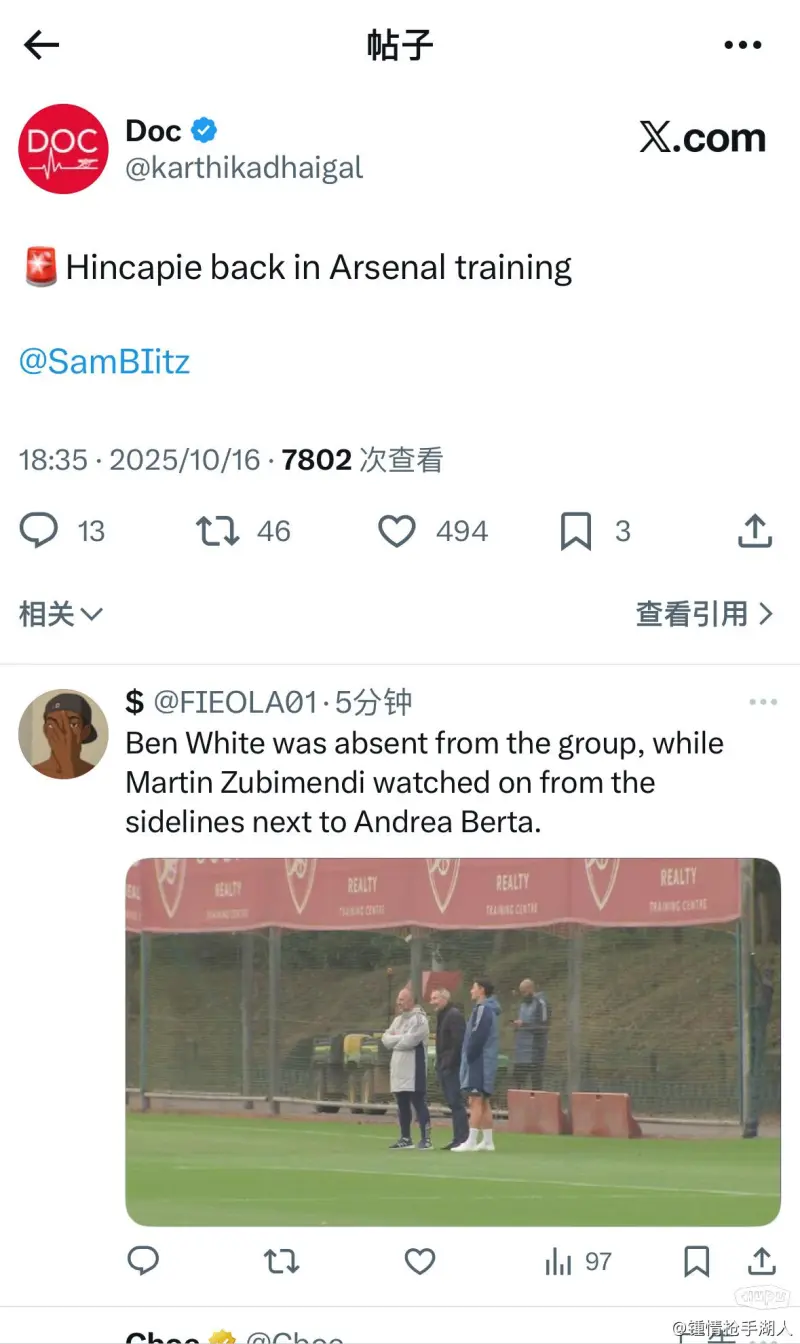Image resolution: width=800 pixels, height=1344 pixels.
Task: Repost FIEOLA01's reply
Action: click(281, 1261)
